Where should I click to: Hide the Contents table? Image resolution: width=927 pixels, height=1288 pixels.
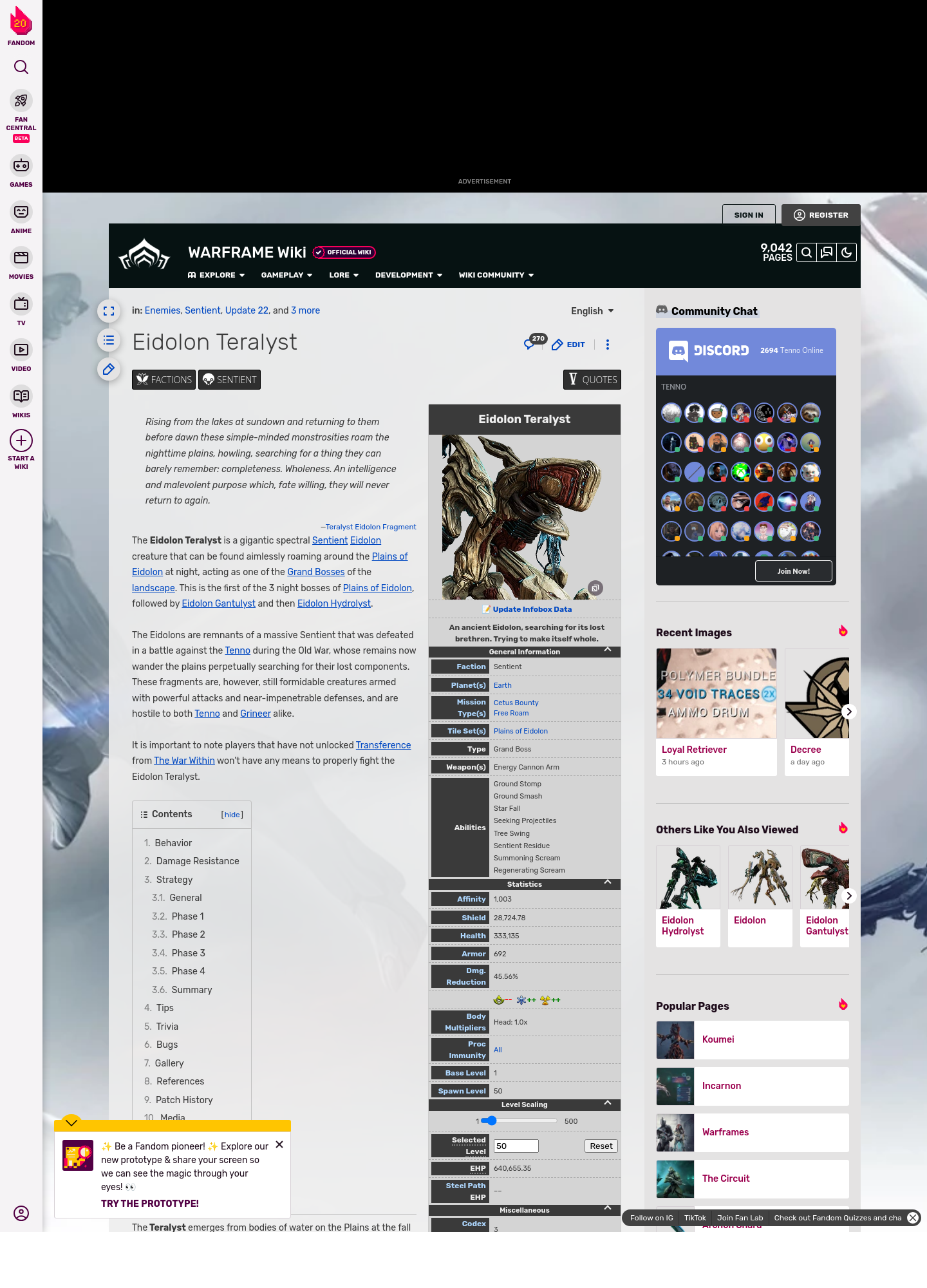coord(232,815)
